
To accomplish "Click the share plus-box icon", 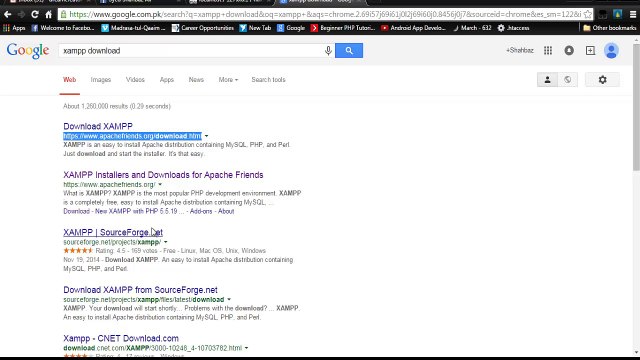I will tap(590, 51).
